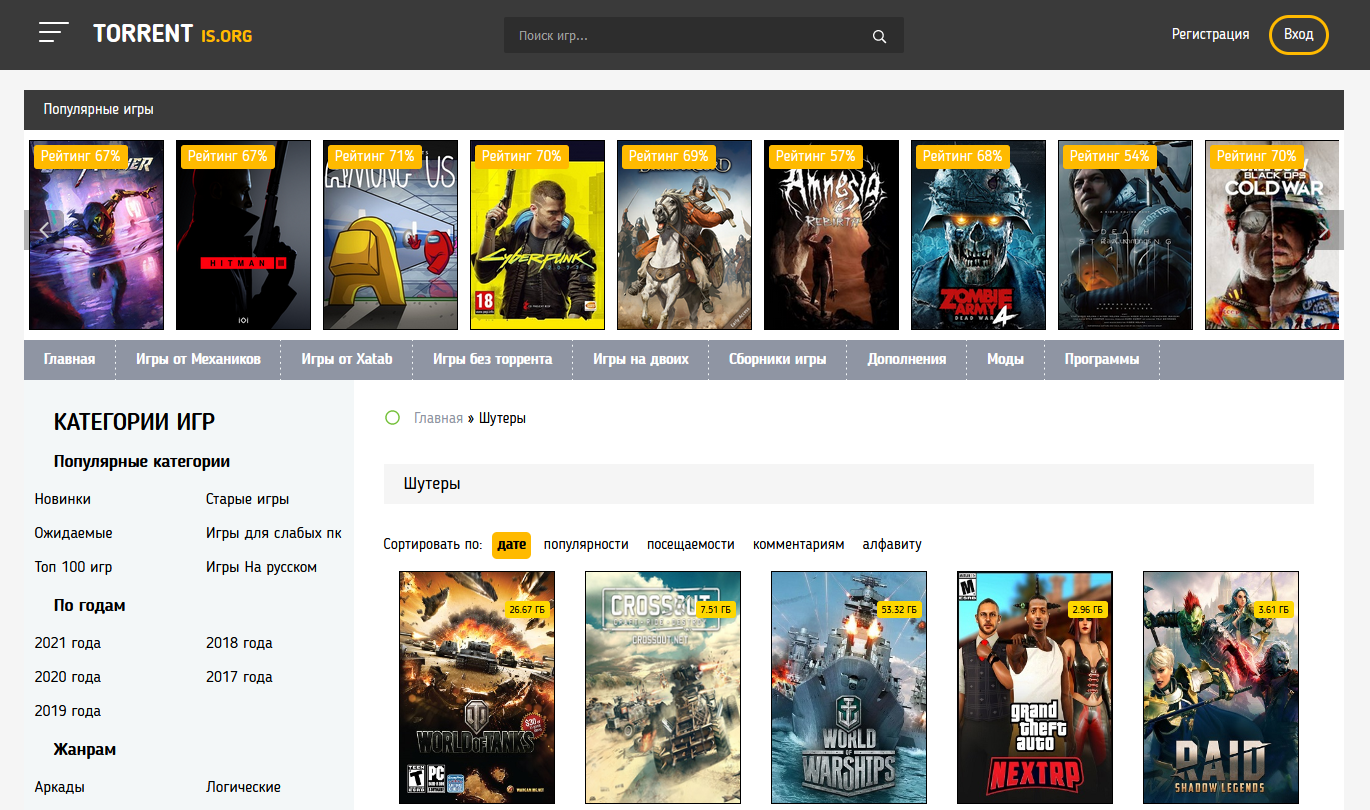Click the Вход login button

(x=1299, y=34)
